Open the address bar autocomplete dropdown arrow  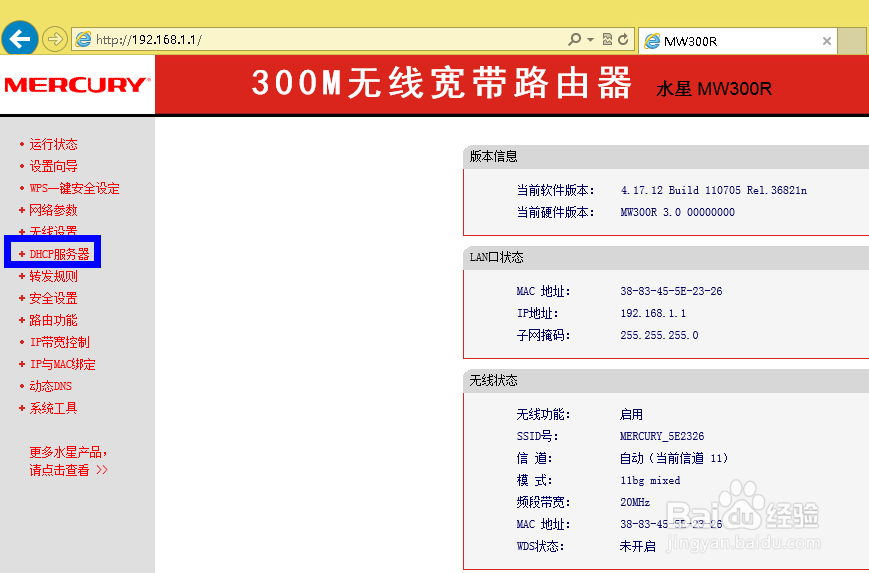(590, 40)
